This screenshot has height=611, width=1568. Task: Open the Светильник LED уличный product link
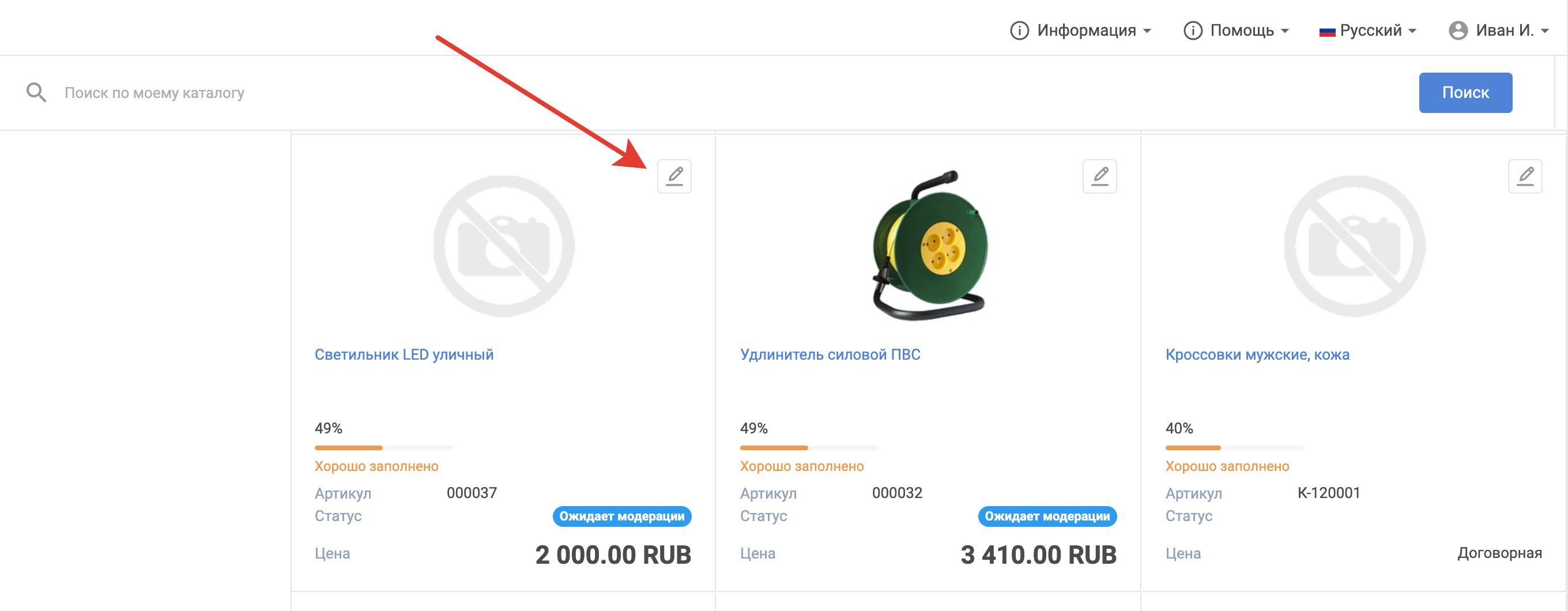click(x=404, y=354)
